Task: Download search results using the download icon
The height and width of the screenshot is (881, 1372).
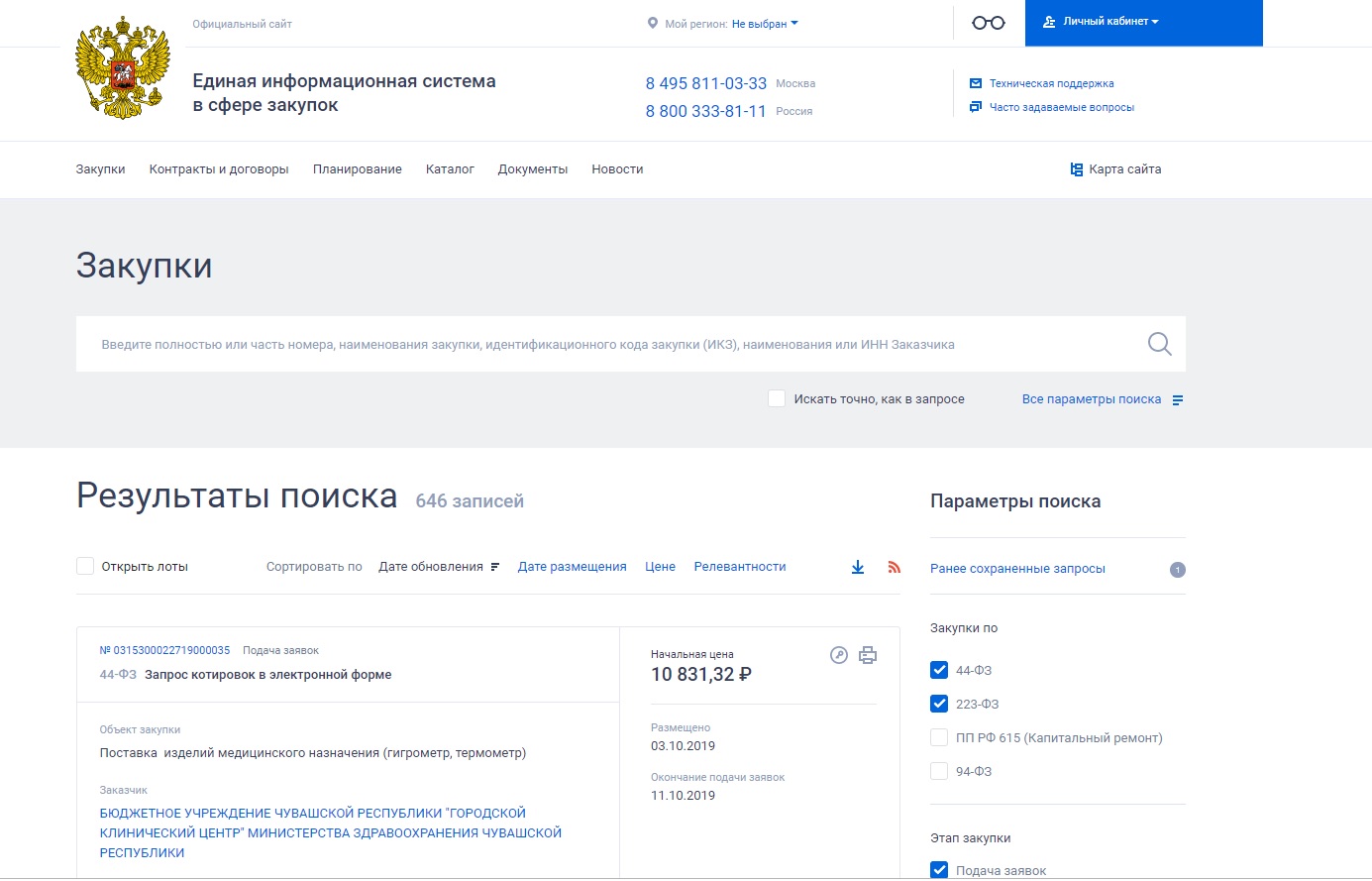Action: [858, 567]
